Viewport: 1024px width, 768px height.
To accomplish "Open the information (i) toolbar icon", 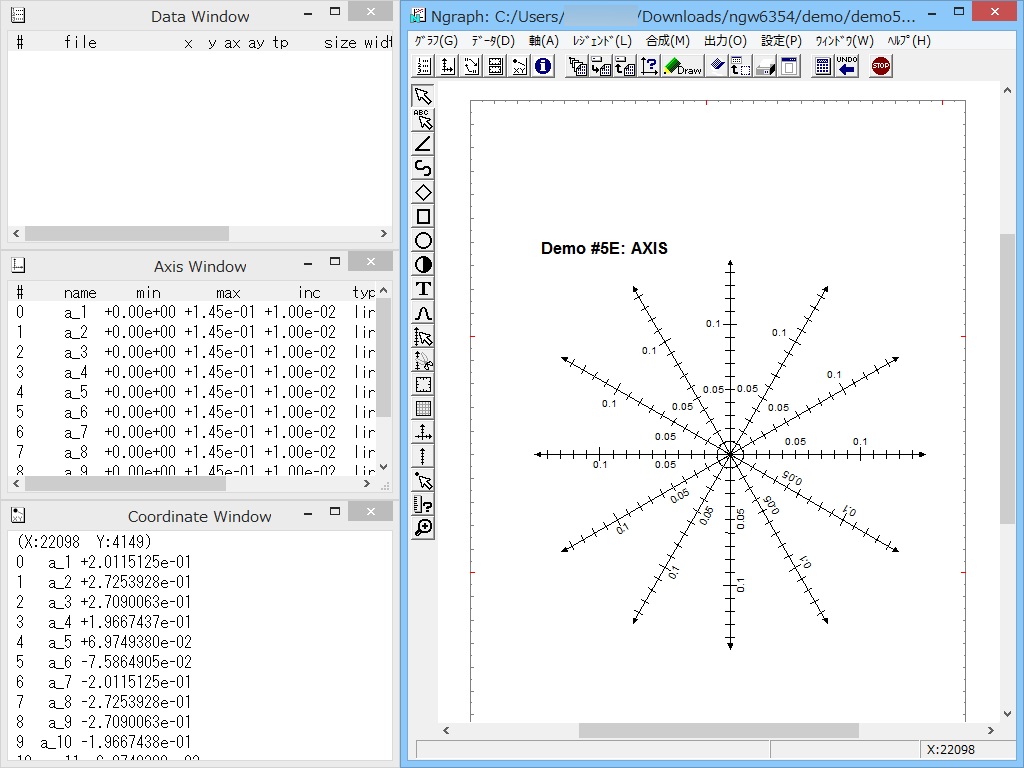I will click(x=541, y=65).
